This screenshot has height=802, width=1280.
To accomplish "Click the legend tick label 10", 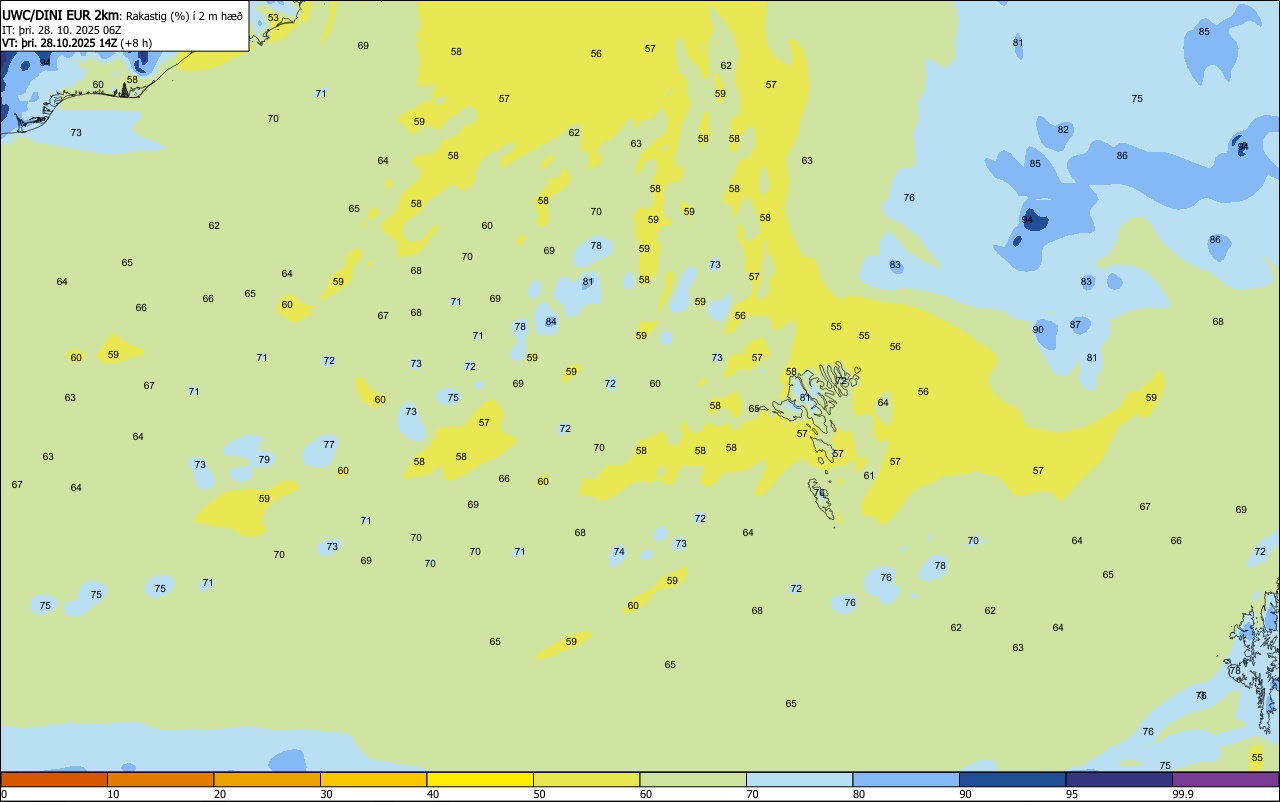I will [113, 794].
